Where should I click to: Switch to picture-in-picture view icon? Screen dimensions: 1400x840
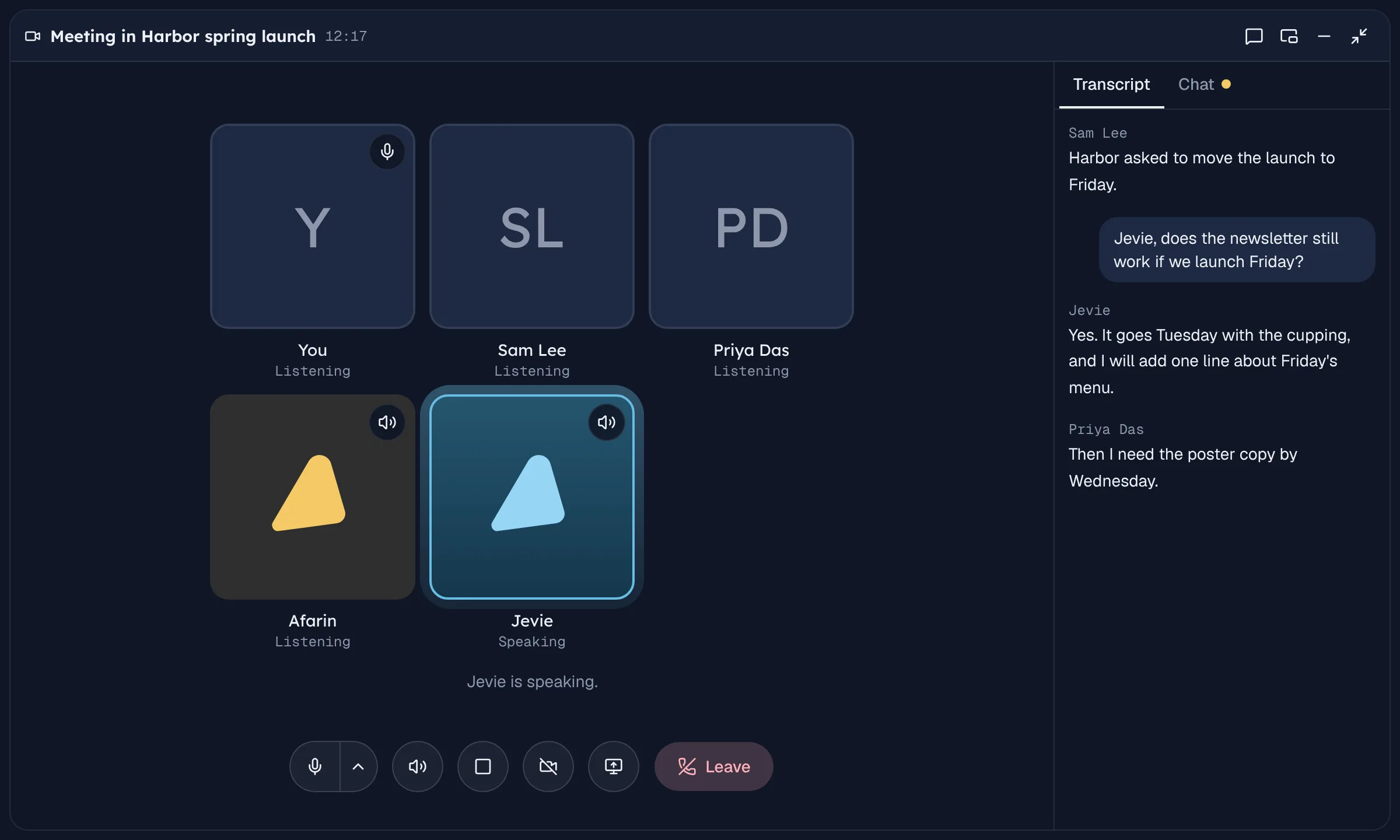point(1289,36)
